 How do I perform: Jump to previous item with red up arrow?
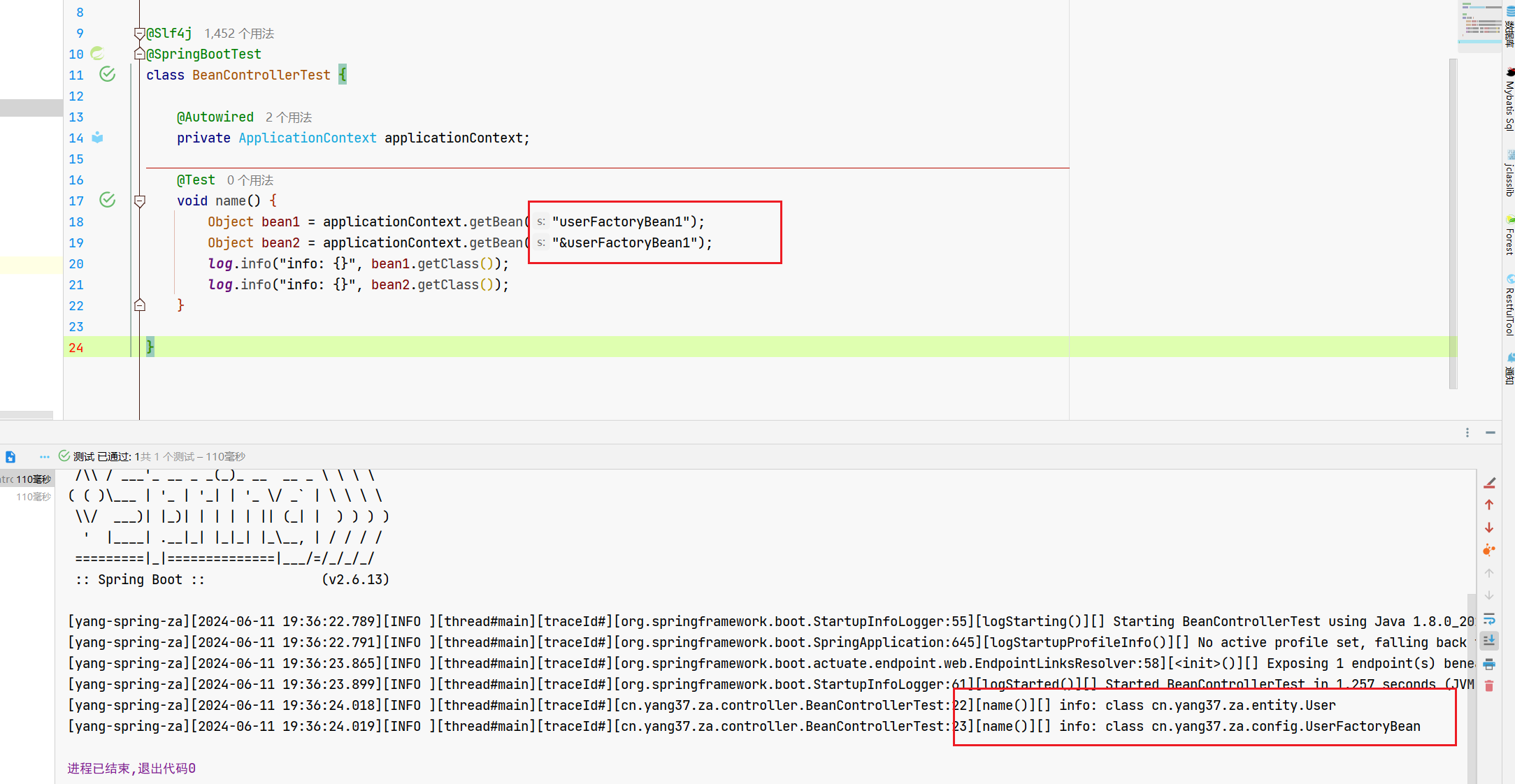coord(1489,504)
